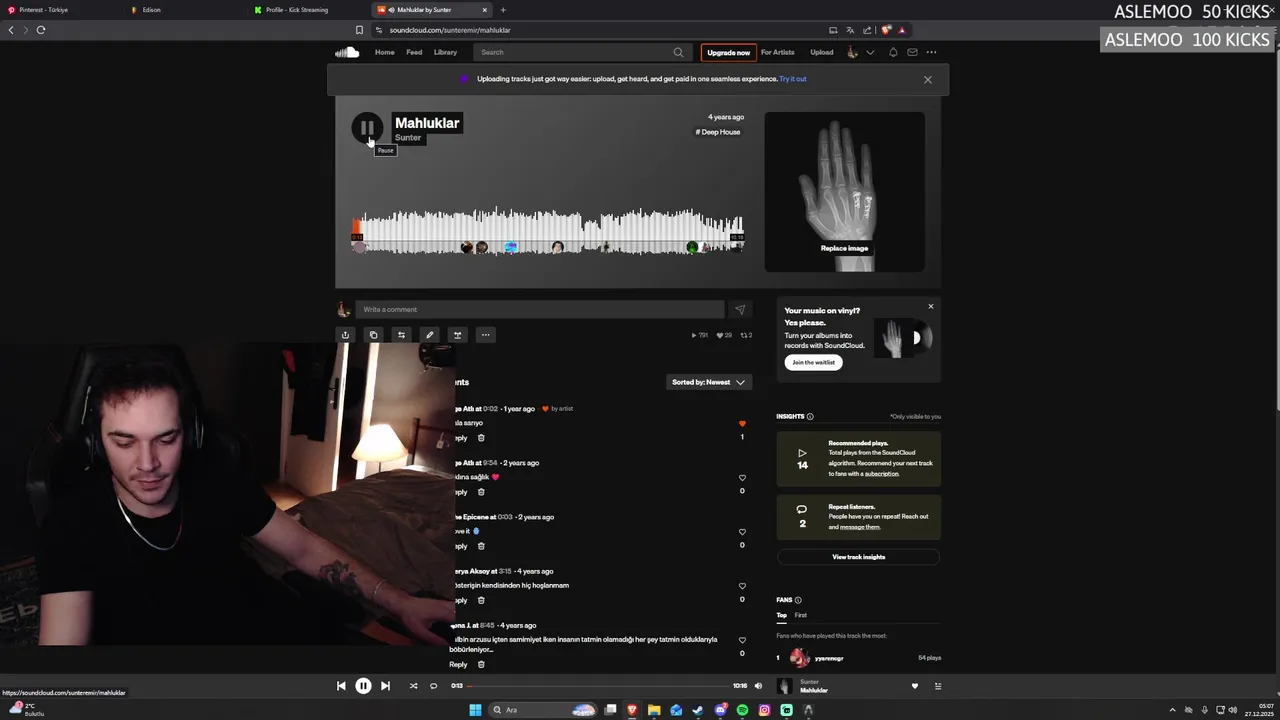Edit the track with the pencil icon
This screenshot has height=720, width=1280.
click(429, 335)
